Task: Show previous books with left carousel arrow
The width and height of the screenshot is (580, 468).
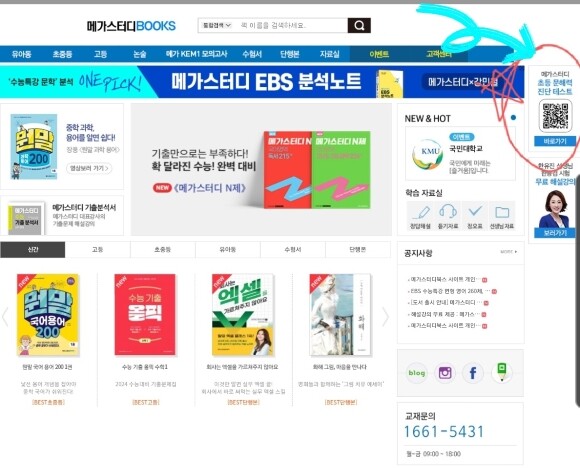Action: [5, 317]
